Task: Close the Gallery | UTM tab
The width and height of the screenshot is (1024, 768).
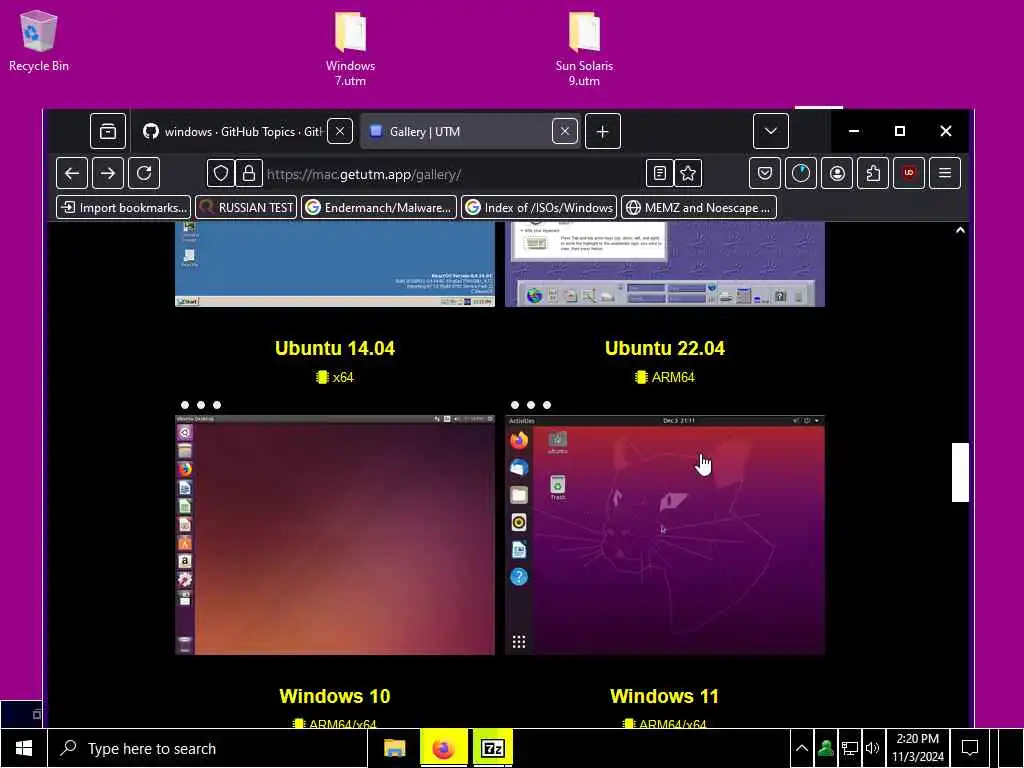Action: tap(565, 131)
